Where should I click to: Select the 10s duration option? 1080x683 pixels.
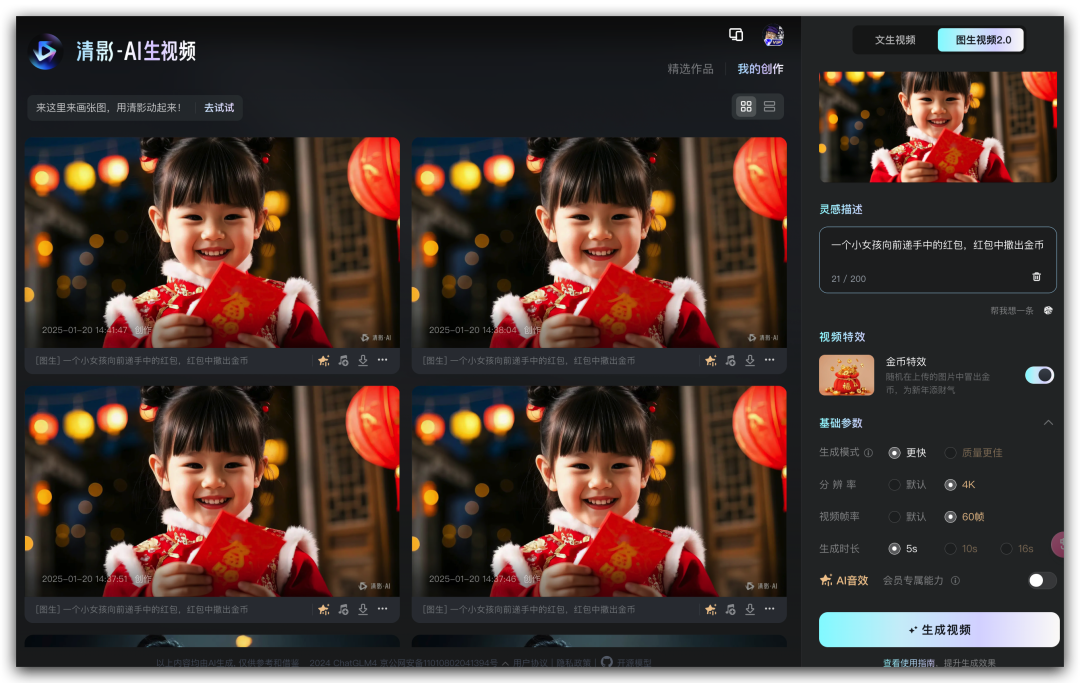click(951, 549)
